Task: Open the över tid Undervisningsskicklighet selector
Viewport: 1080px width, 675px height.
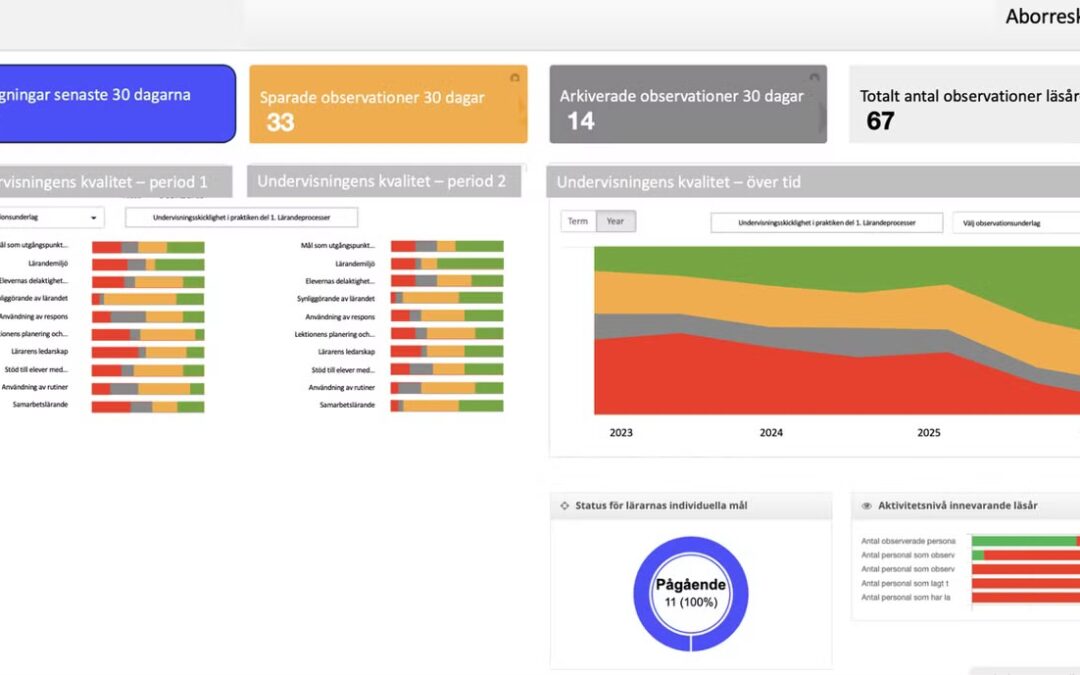Action: [826, 223]
